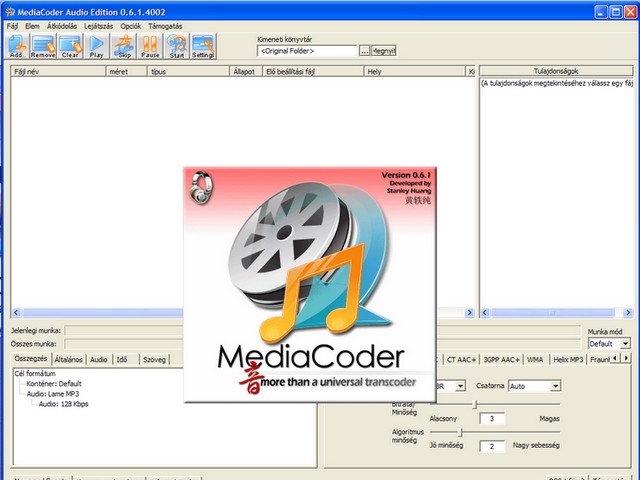Image resolution: width=640 pixels, height=480 pixels.
Task: Click the Remove toolbar icon
Action: coord(43,47)
